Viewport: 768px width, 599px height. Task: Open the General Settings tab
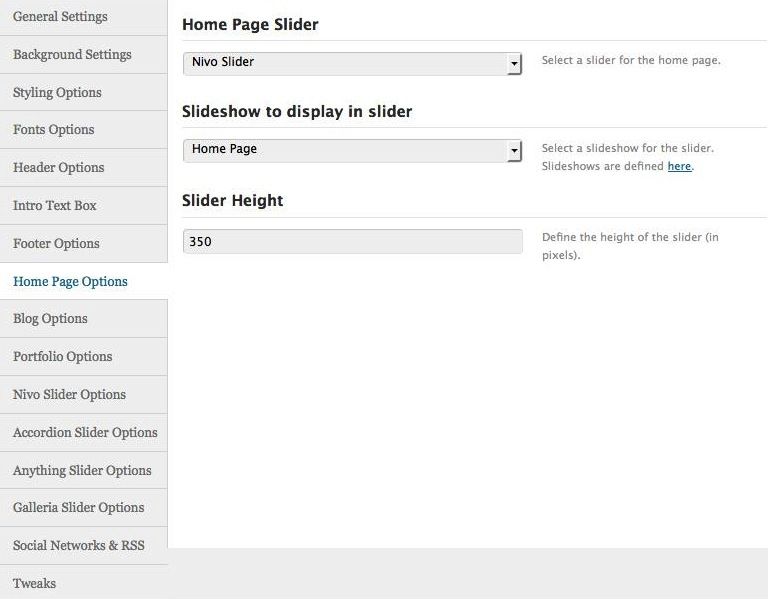[60, 17]
